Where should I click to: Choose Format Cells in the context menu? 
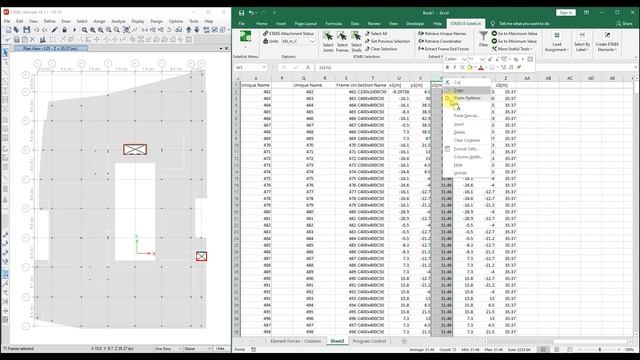[x=467, y=149]
